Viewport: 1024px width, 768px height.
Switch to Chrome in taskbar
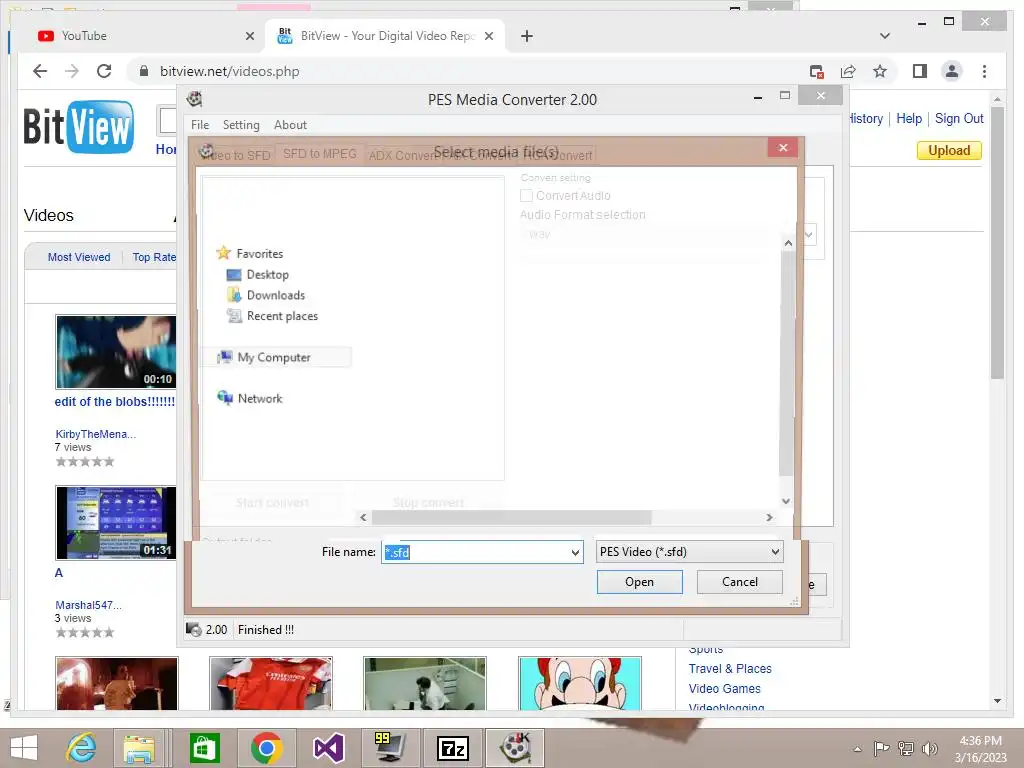(x=266, y=748)
